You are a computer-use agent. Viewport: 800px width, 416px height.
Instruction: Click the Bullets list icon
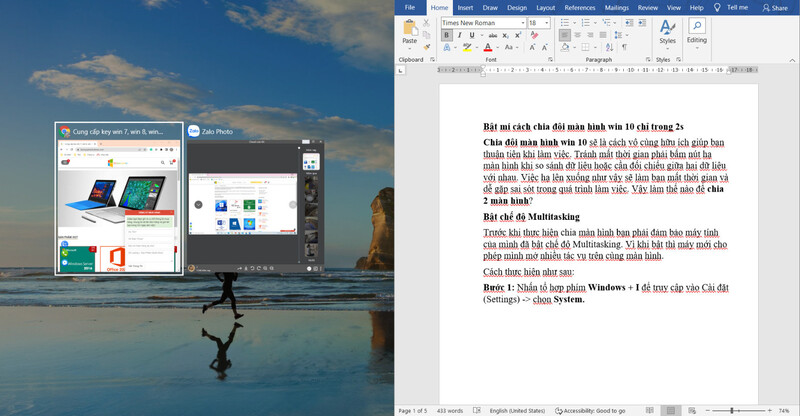tap(565, 22)
